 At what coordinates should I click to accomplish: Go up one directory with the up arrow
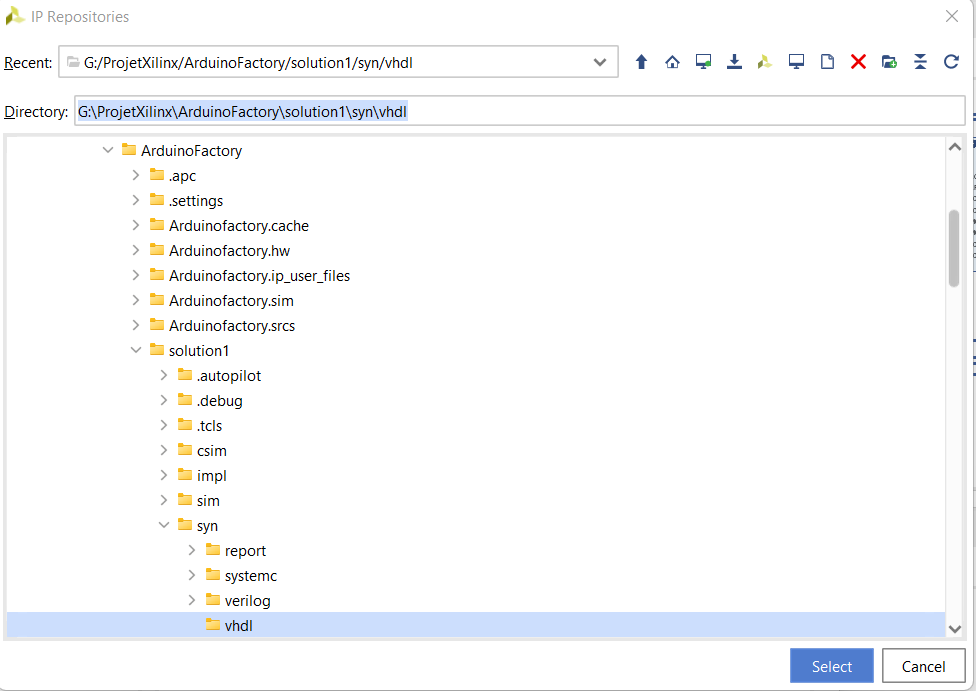coord(642,62)
